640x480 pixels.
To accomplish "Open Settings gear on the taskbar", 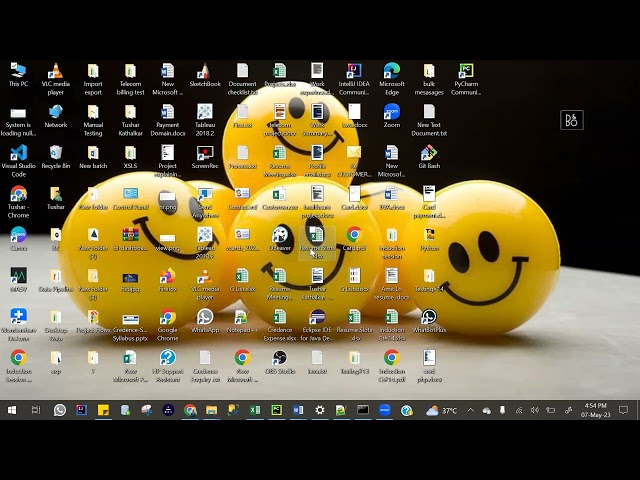I will tap(320, 410).
